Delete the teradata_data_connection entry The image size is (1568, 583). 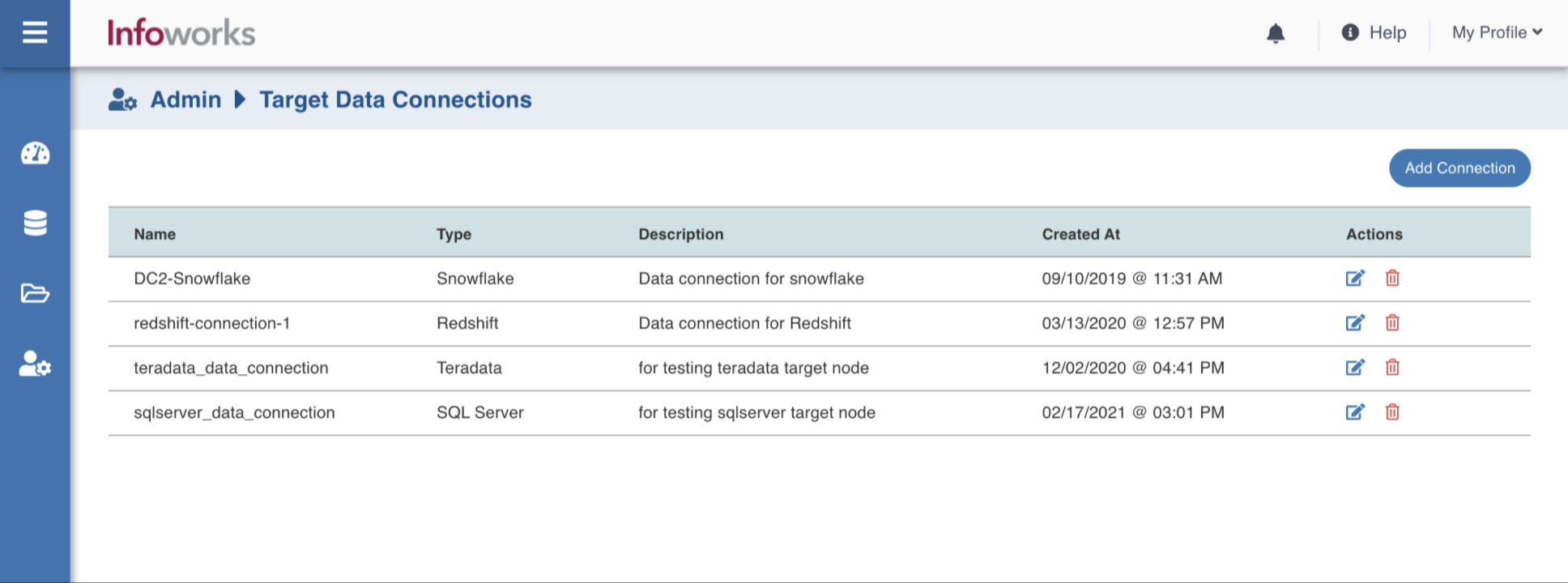pyautogui.click(x=1392, y=368)
